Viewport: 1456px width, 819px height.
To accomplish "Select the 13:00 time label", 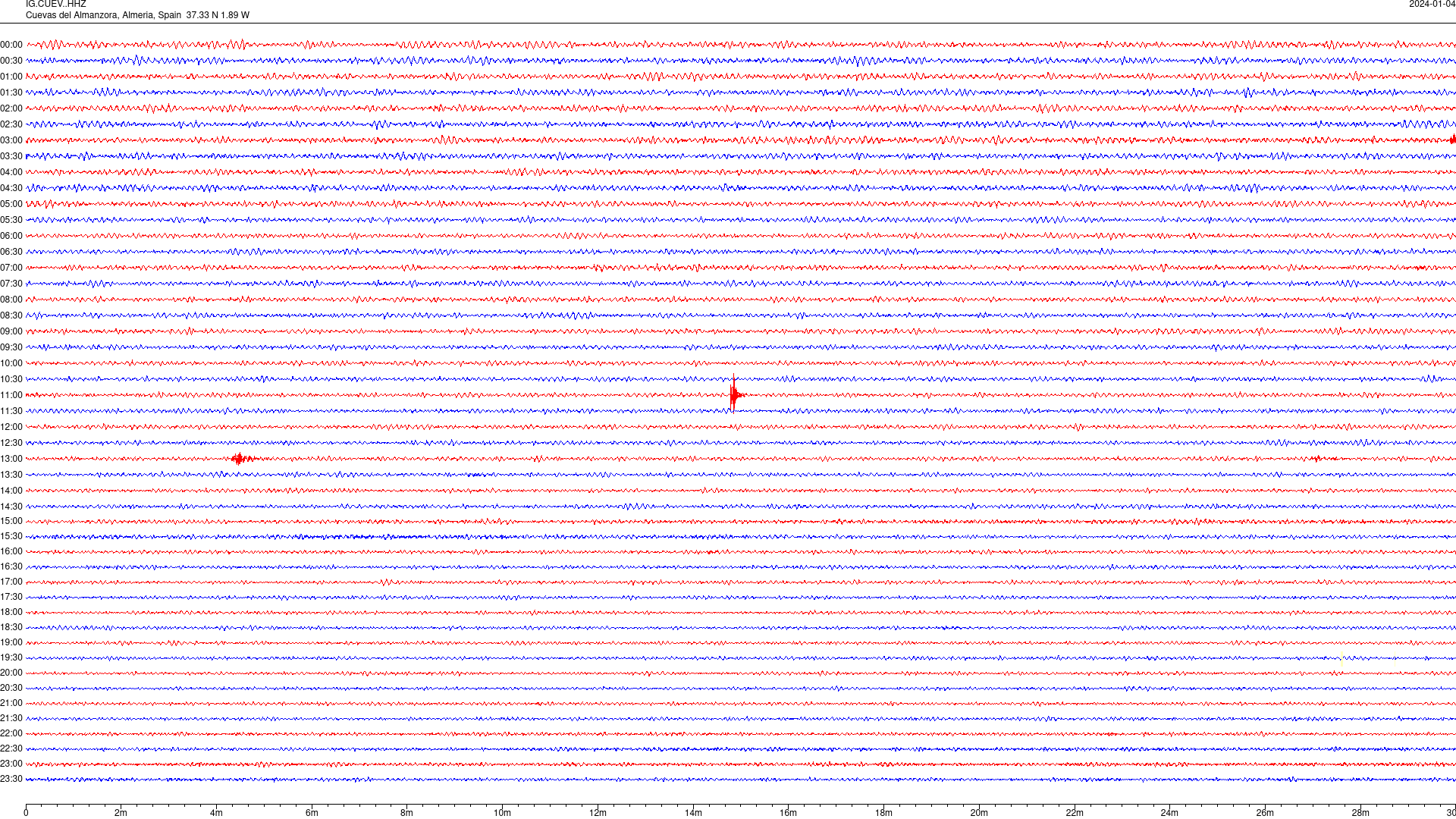I will pyautogui.click(x=11, y=459).
